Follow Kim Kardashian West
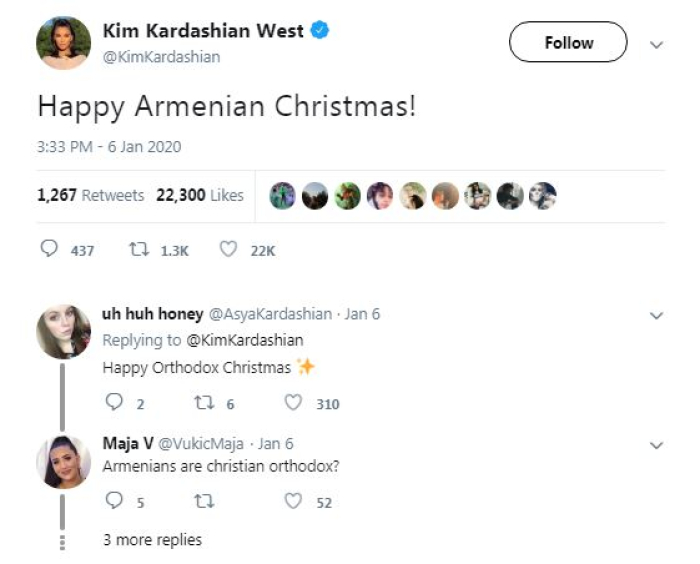 (568, 43)
